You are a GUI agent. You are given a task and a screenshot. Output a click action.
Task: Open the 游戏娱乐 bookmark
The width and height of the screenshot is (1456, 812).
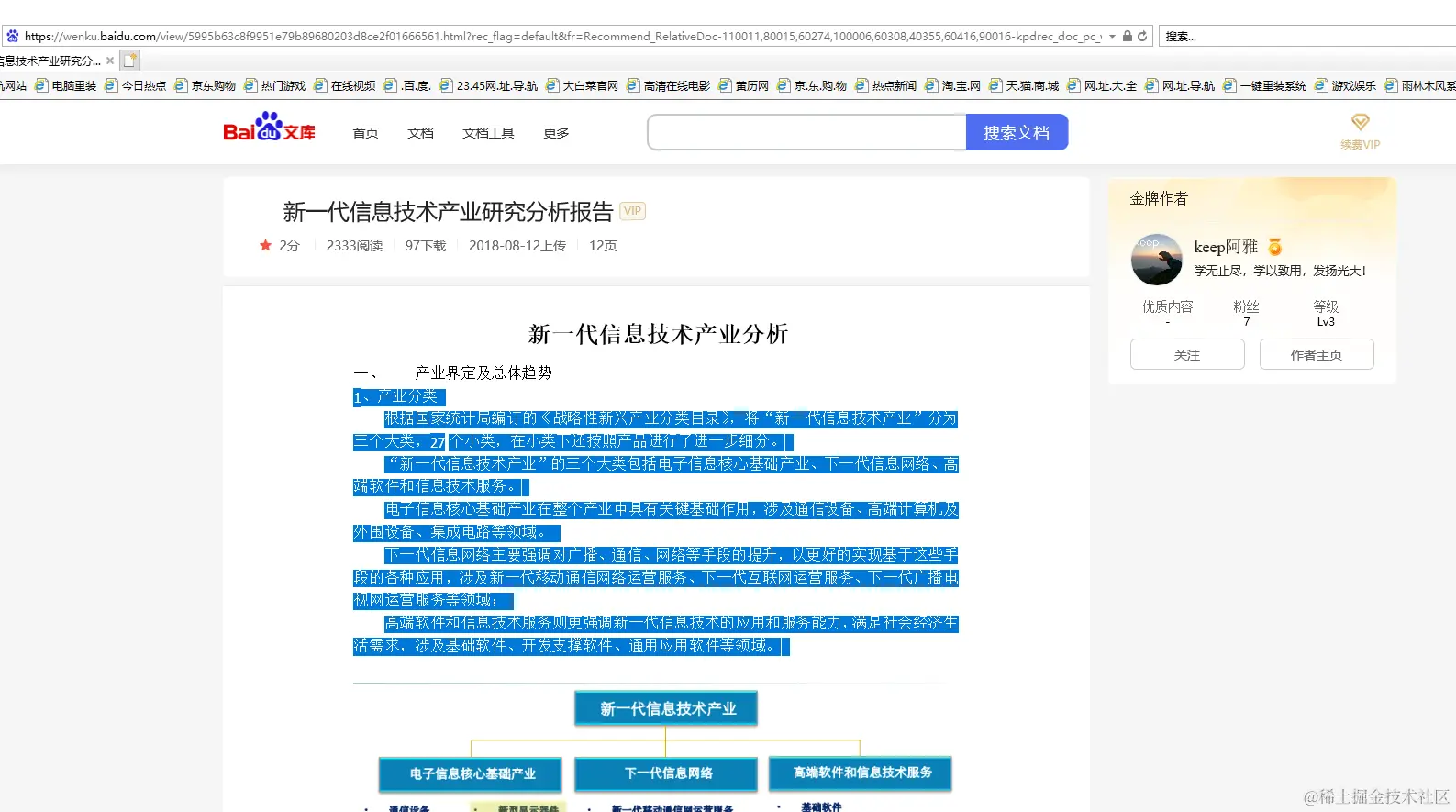coord(1345,85)
